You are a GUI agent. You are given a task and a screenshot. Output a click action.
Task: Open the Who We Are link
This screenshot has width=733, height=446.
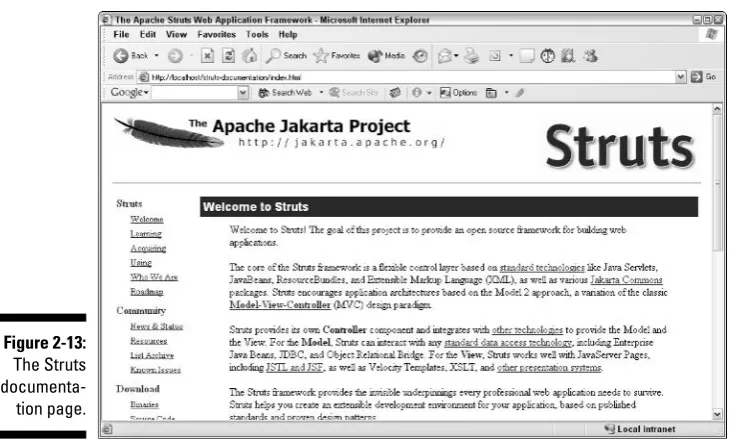[154, 277]
